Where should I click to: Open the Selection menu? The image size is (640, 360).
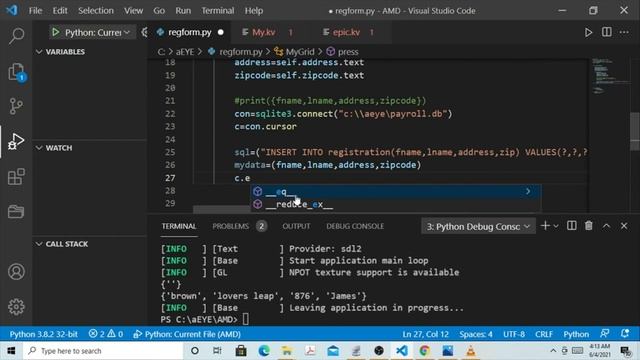(96, 11)
